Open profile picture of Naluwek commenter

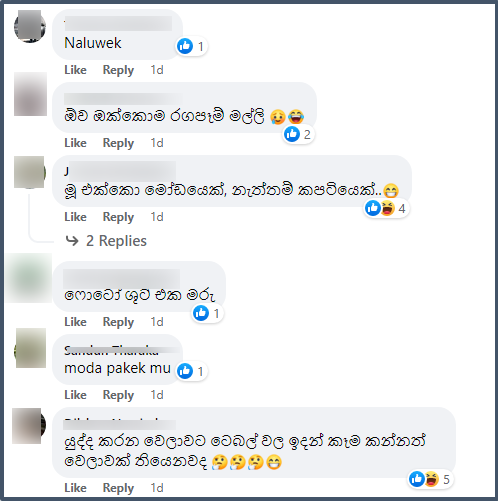click(30, 26)
